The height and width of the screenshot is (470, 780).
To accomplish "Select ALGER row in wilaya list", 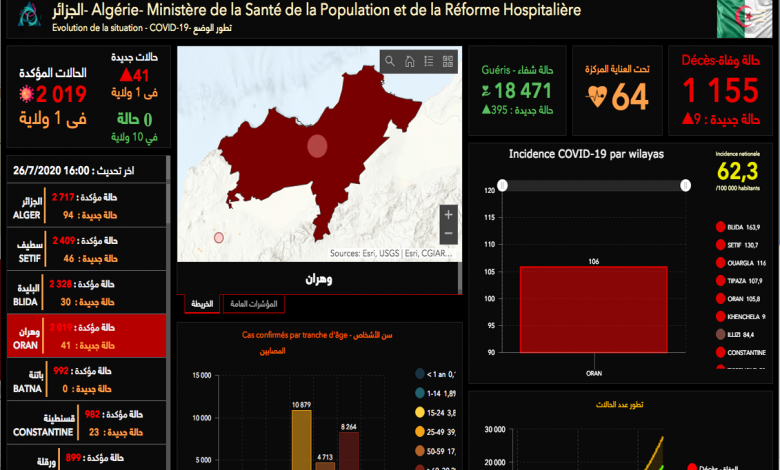I will pos(87,206).
